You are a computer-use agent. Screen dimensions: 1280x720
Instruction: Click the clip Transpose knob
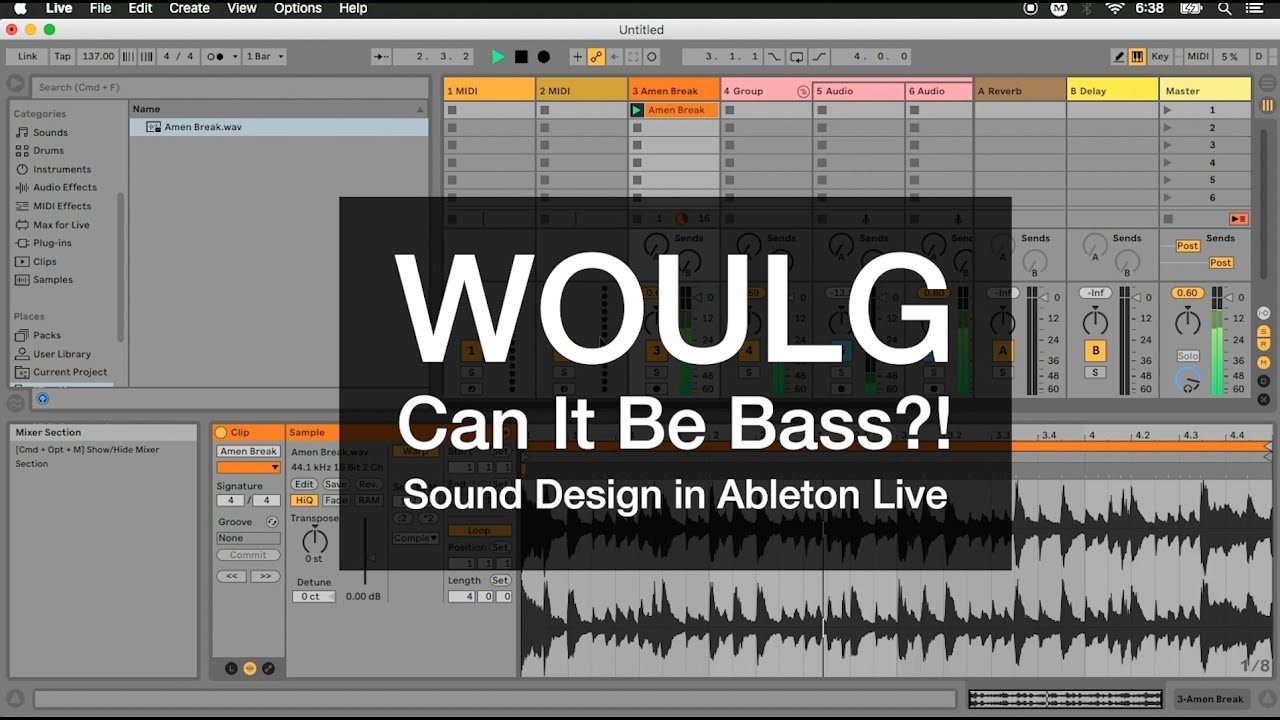(x=314, y=541)
